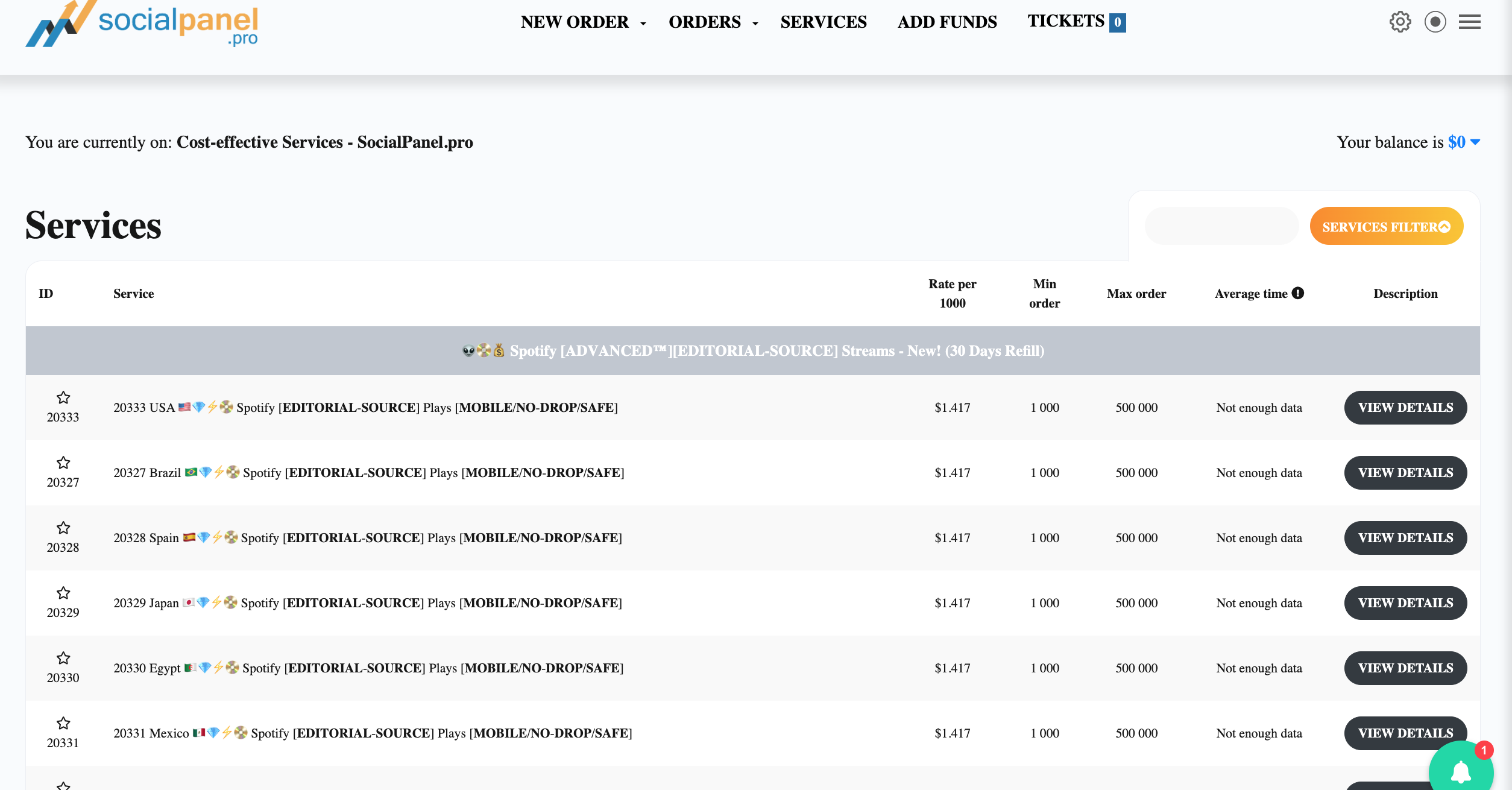Favorite service 20333 with the star
Screen dimensions: 1512x790
coord(63,397)
